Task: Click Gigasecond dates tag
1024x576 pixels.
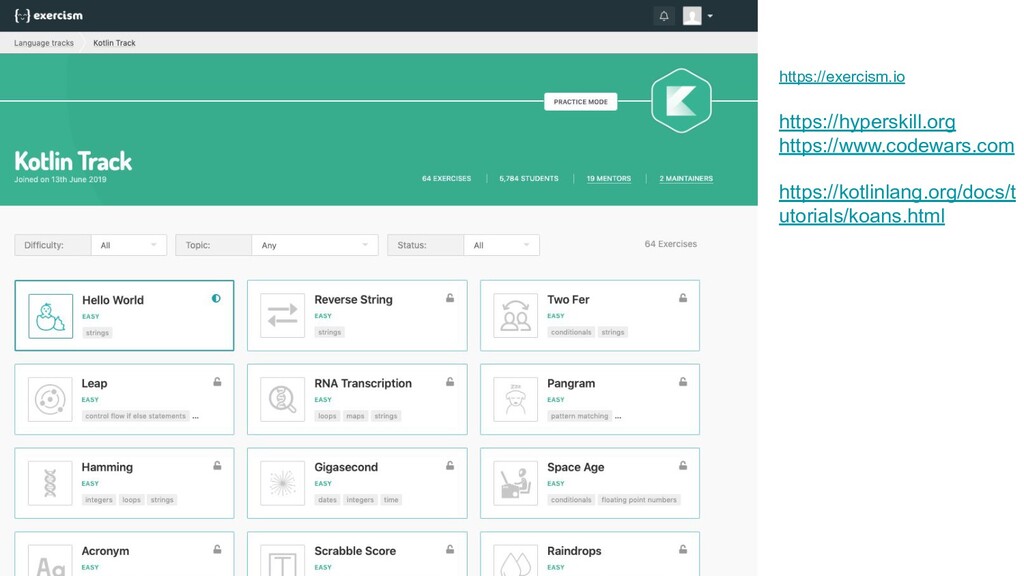Action: tap(327, 500)
